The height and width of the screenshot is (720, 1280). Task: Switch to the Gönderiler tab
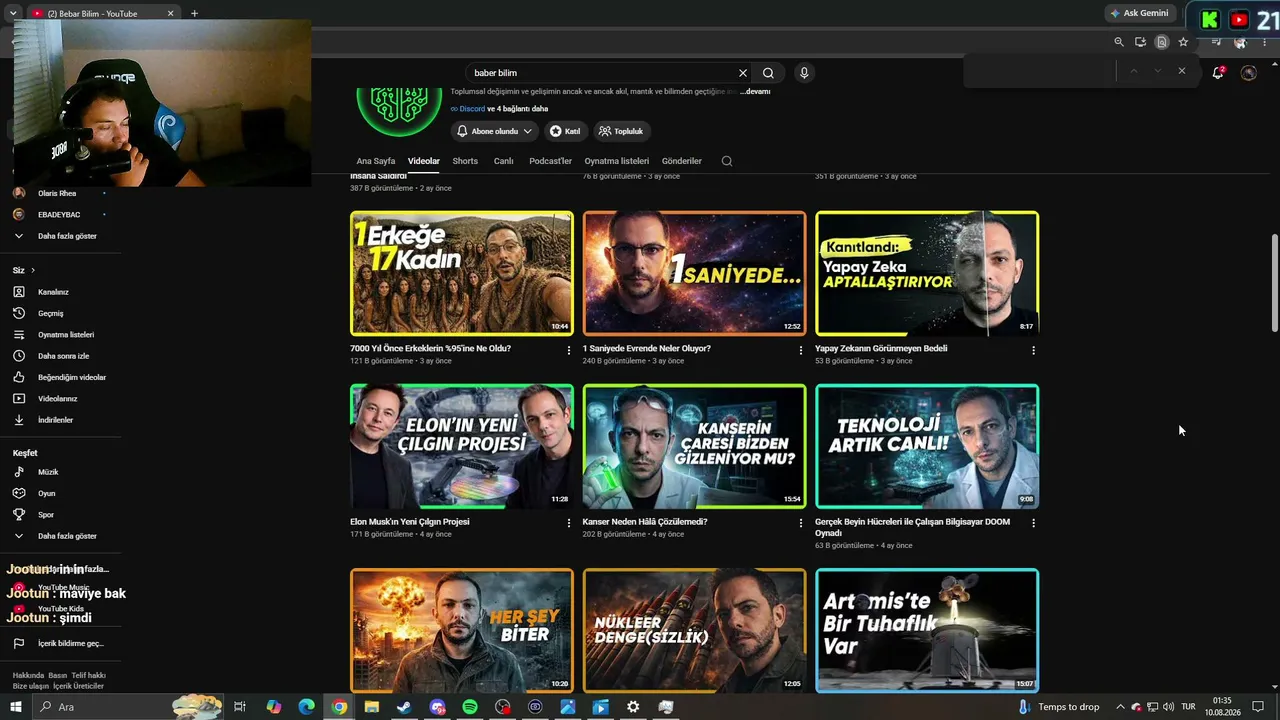pos(682,161)
